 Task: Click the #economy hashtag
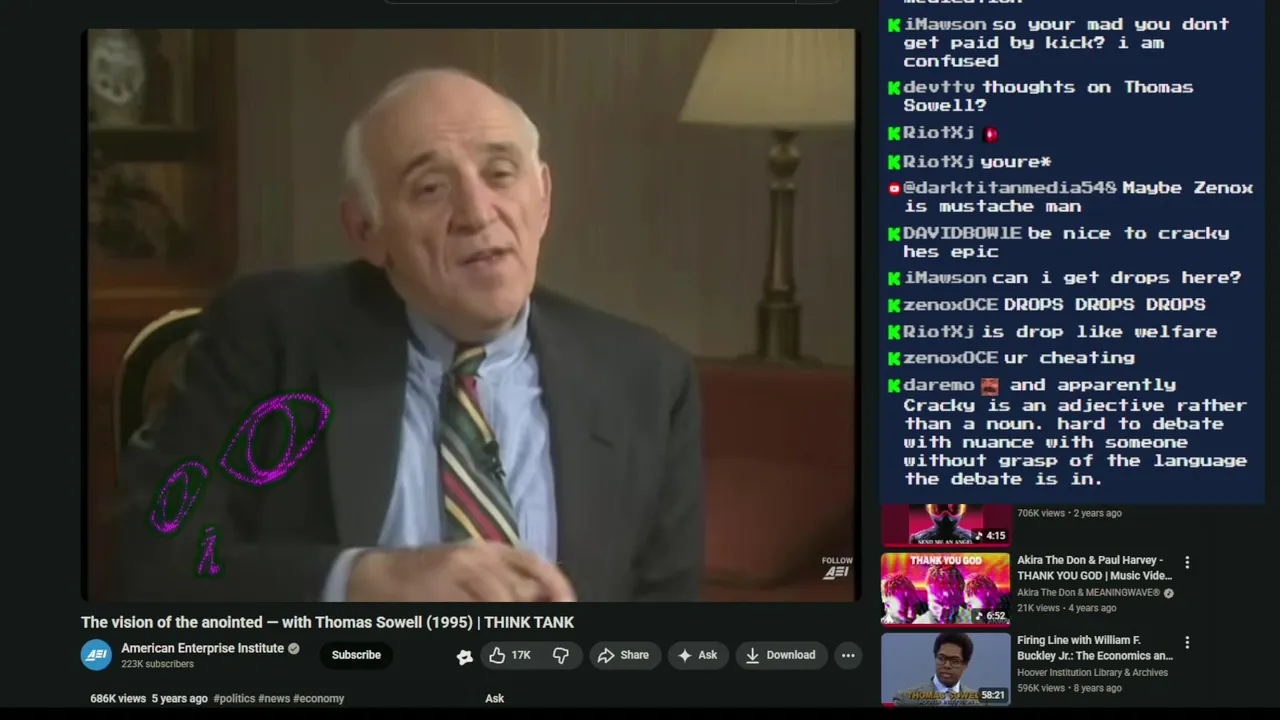[319, 698]
